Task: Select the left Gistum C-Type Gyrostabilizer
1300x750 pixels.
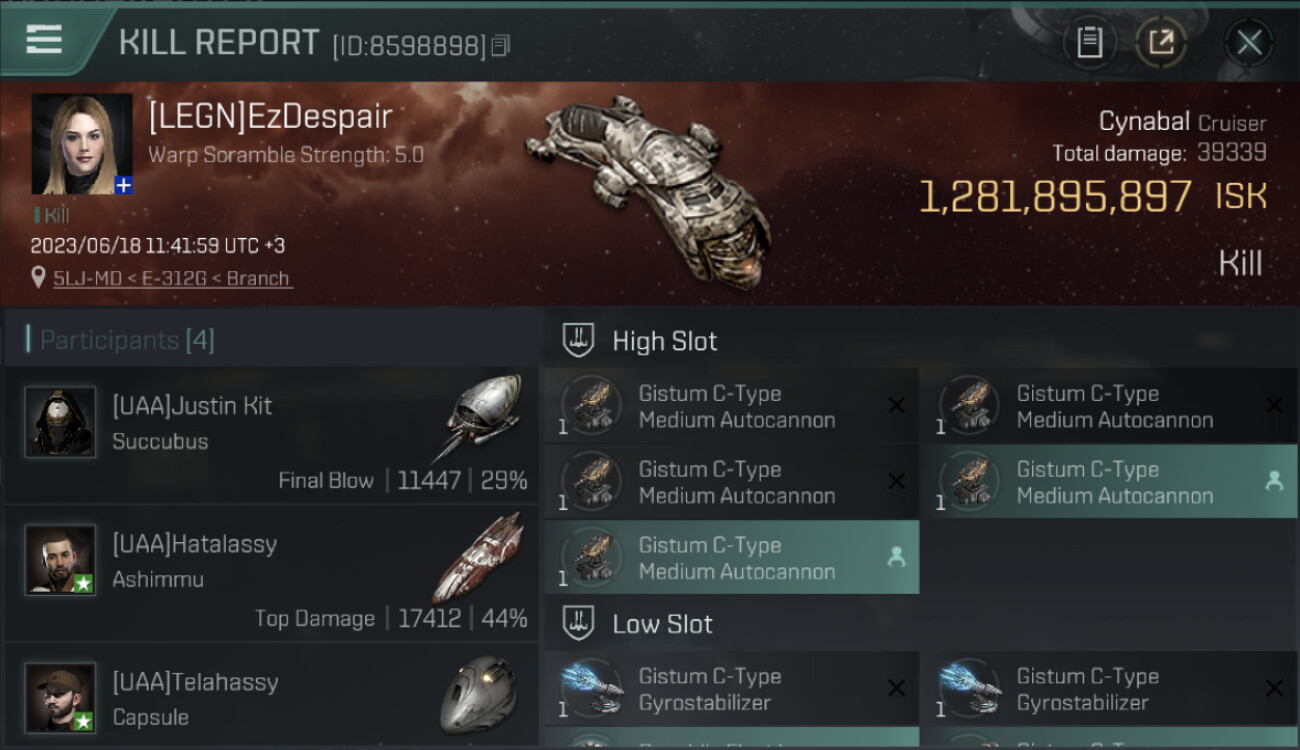Action: pos(731,689)
